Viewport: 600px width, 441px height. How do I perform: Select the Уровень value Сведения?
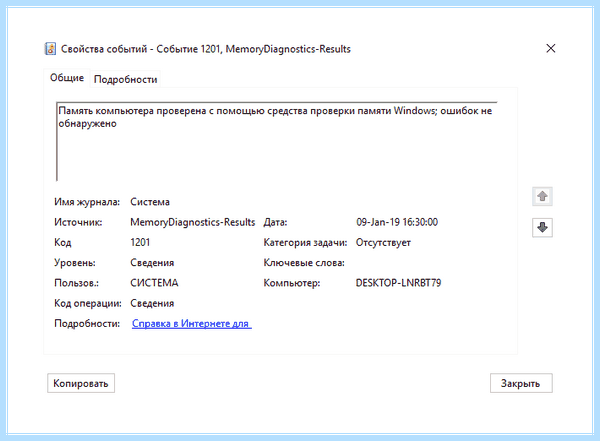pyautogui.click(x=152, y=263)
